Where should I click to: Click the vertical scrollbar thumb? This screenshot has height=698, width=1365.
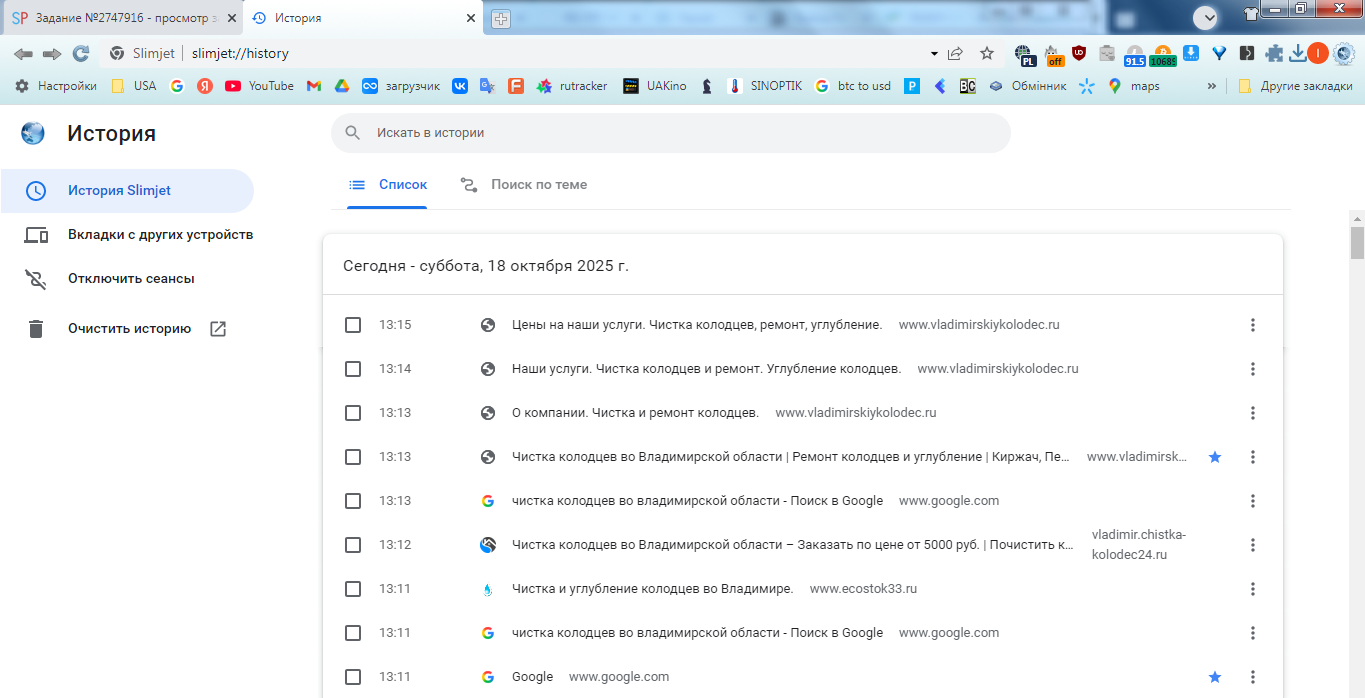pos(1357,242)
